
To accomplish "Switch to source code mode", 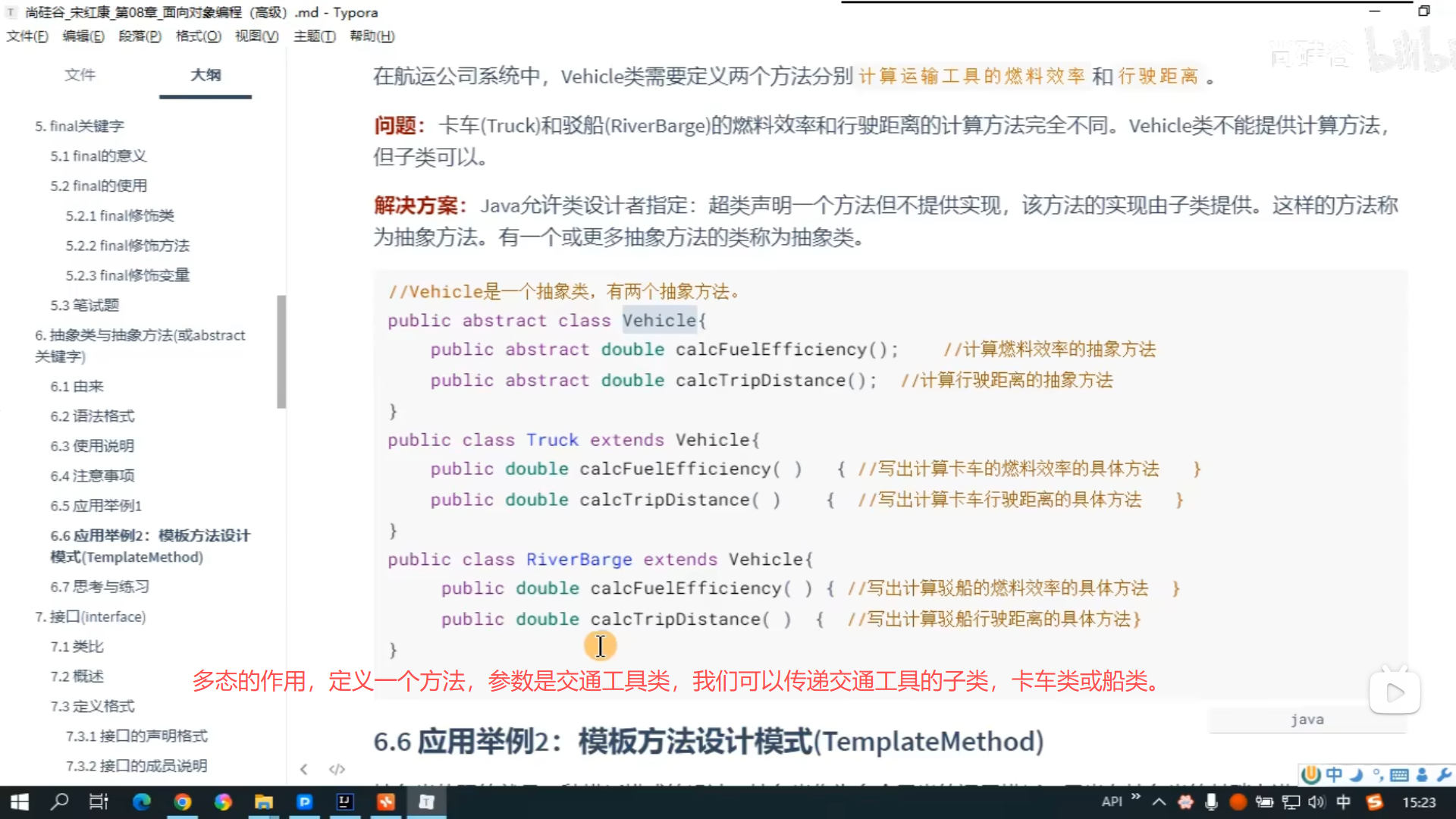I will [x=337, y=769].
